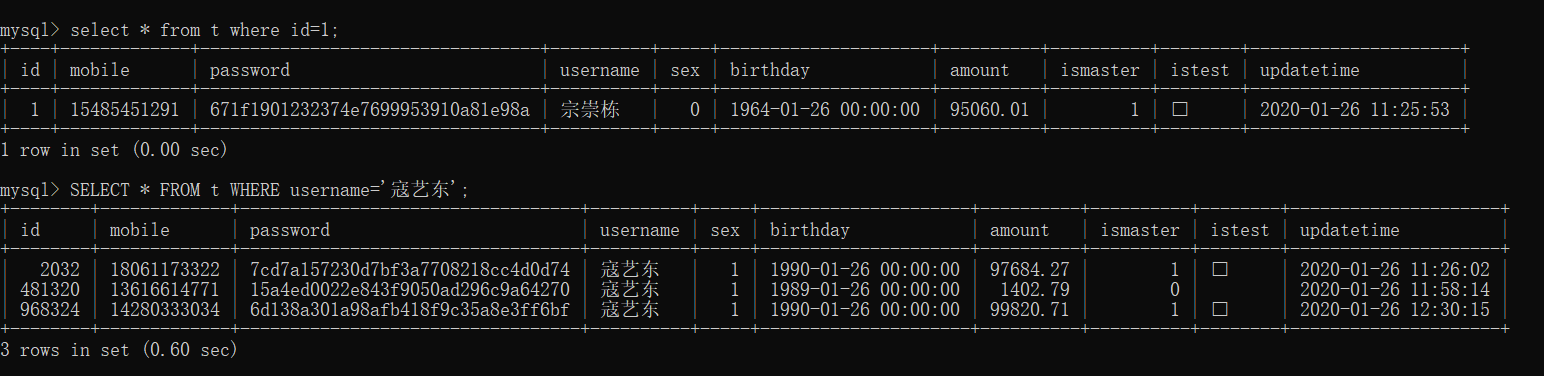Click mobile number 18061173322

tap(164, 270)
